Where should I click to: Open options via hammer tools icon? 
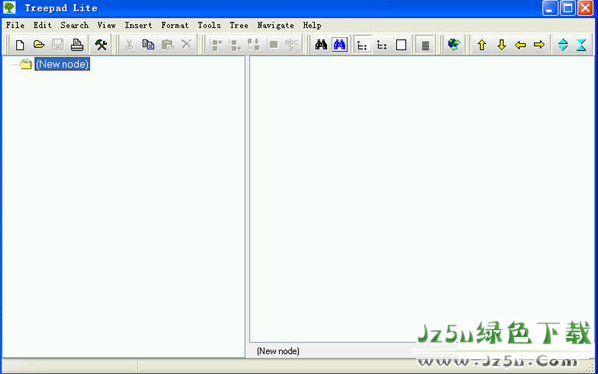click(x=101, y=45)
